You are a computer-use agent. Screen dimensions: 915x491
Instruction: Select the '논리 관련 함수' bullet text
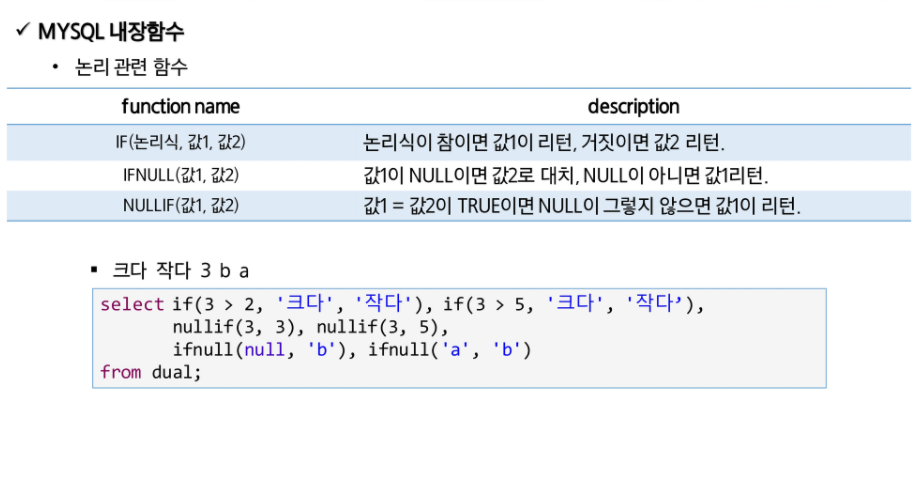pyautogui.click(x=131, y=67)
